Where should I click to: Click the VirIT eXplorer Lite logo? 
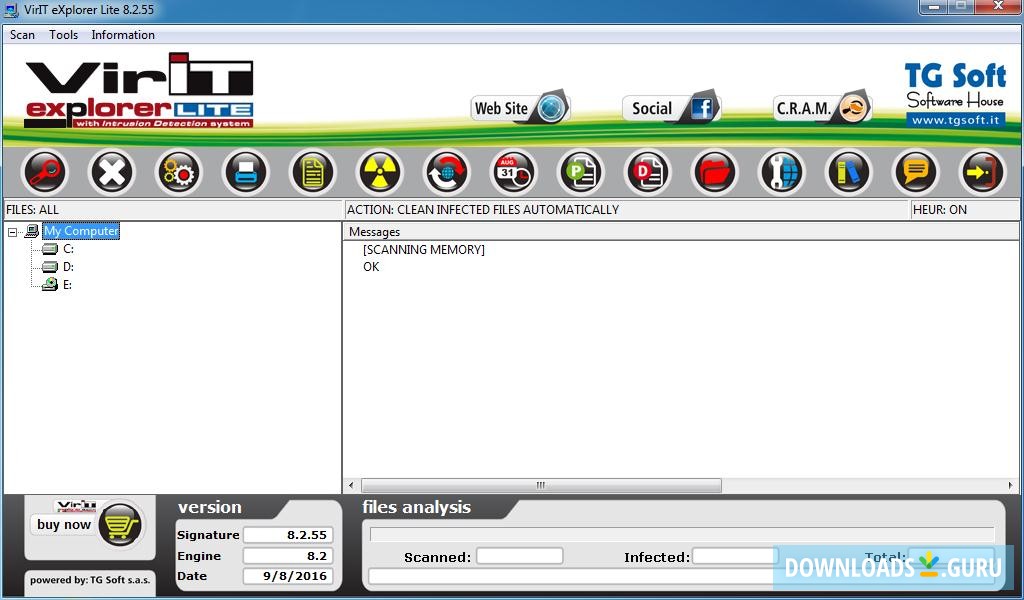tap(138, 91)
